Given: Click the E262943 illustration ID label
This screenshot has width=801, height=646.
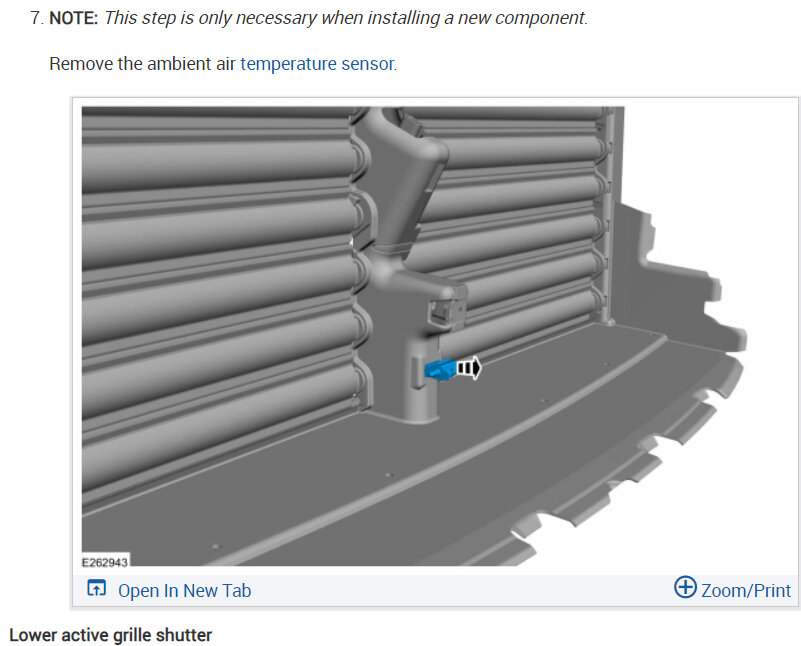Looking at the screenshot, I should [105, 562].
